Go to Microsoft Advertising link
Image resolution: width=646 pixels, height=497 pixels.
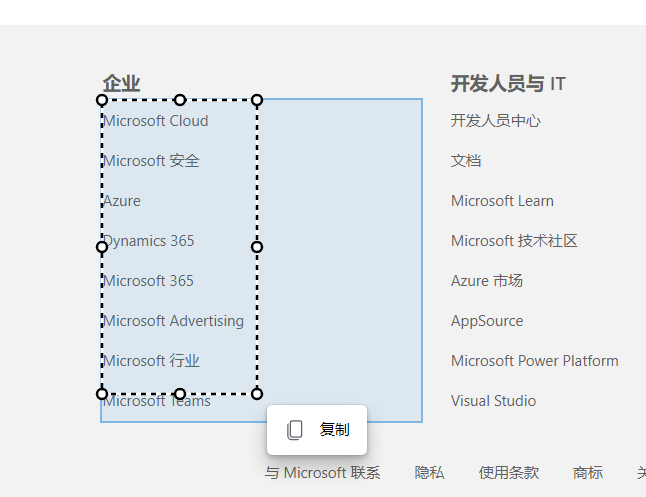tap(173, 321)
